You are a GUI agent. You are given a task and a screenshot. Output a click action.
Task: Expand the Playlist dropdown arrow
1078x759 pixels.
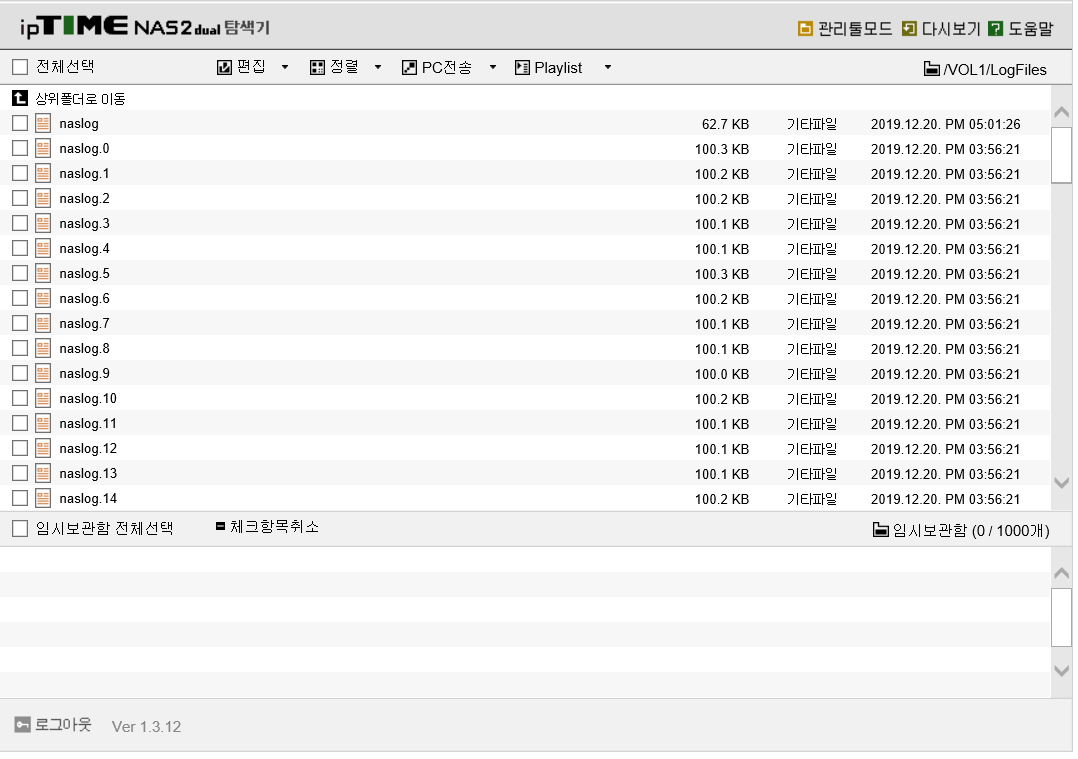pyautogui.click(x=608, y=67)
